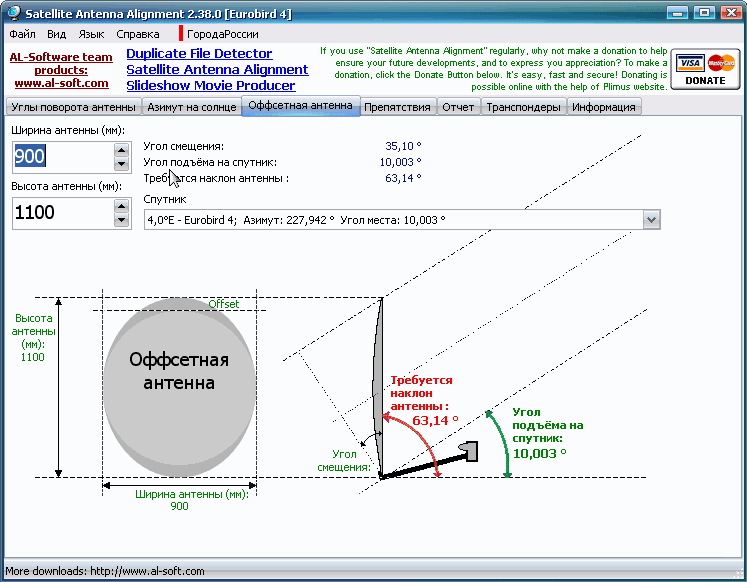Click the green Ширина антенны (мм): 900 caption
The image size is (747, 582).
click(x=191, y=500)
